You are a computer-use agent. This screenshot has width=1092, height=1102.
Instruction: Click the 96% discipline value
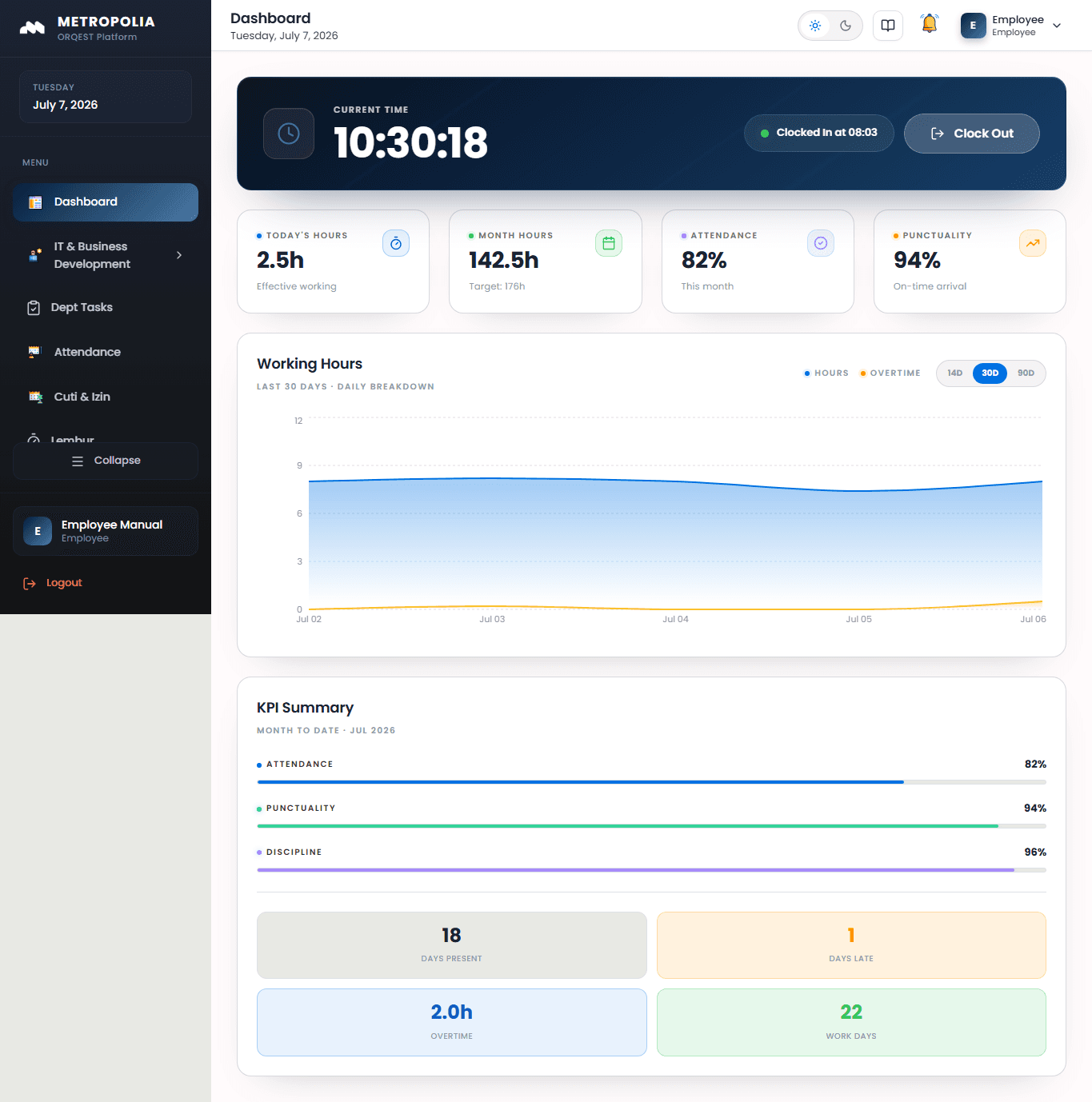pyautogui.click(x=1035, y=852)
